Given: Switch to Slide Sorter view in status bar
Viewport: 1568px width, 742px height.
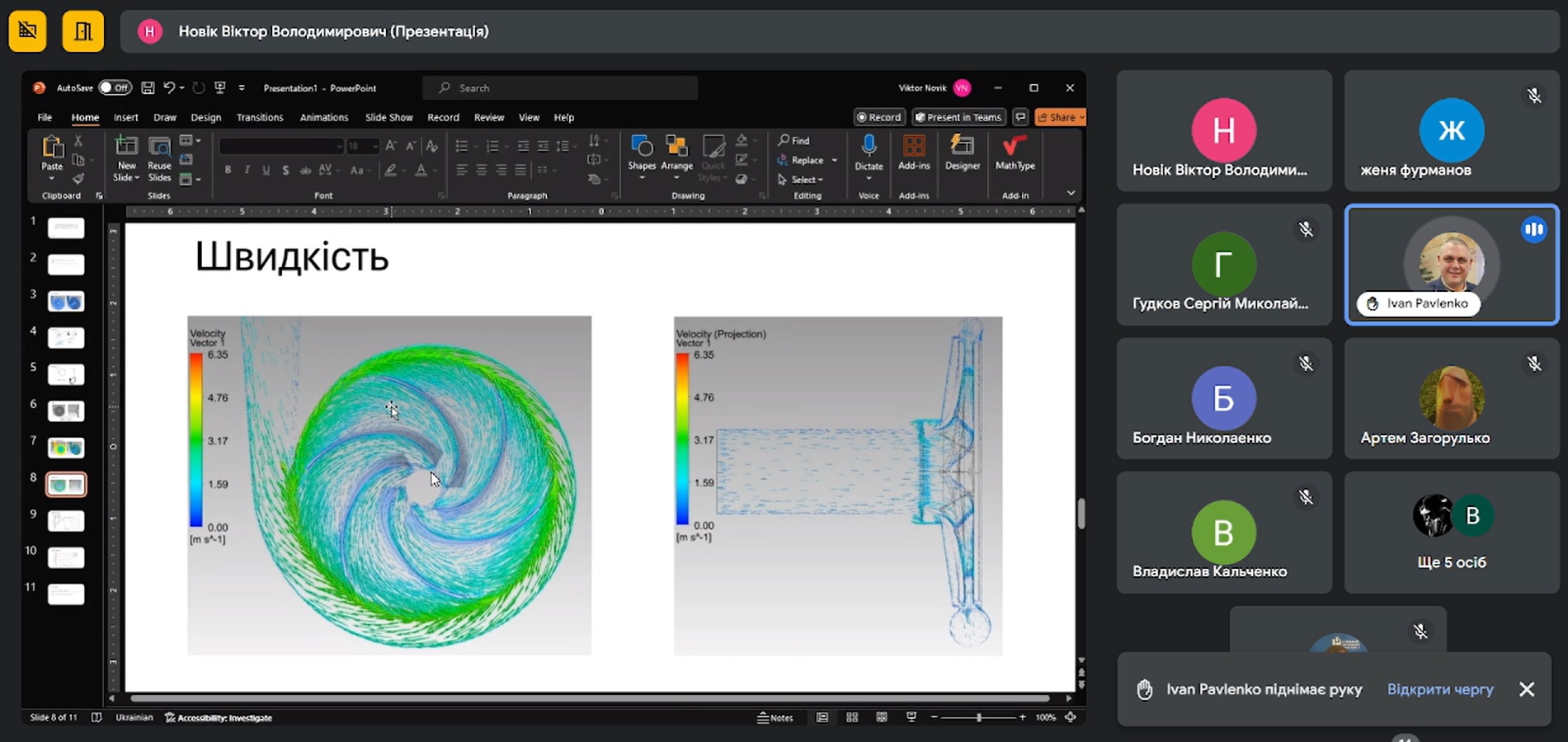Looking at the screenshot, I should pos(852,717).
